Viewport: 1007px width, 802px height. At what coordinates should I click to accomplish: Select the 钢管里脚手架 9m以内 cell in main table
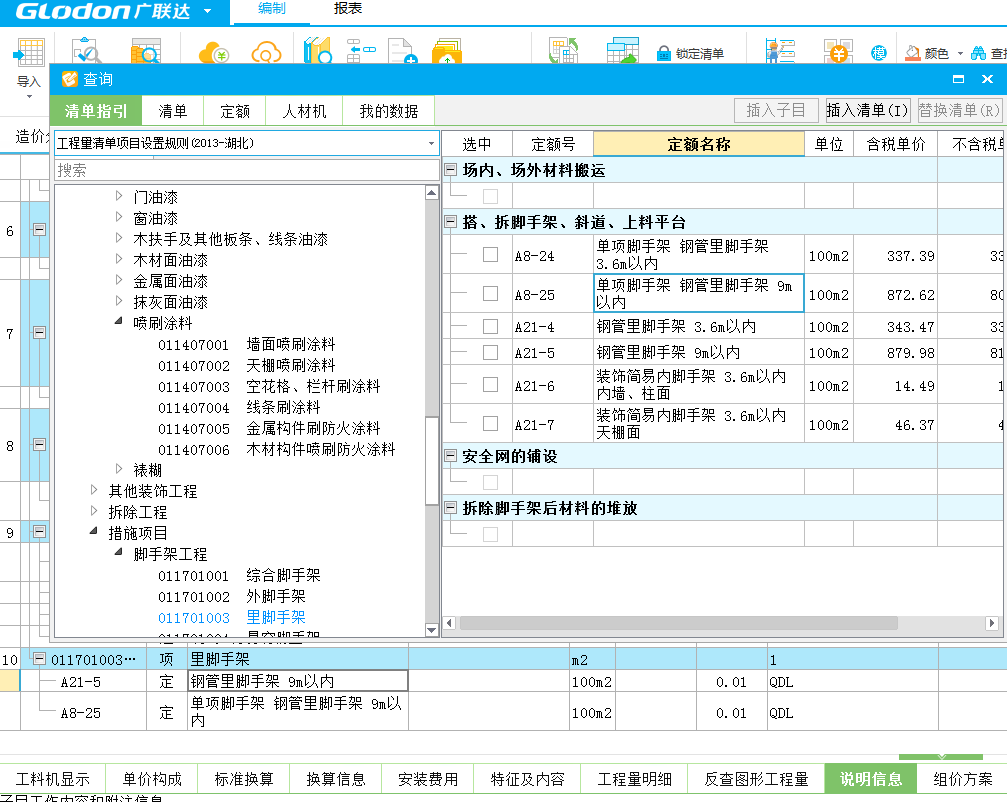298,681
